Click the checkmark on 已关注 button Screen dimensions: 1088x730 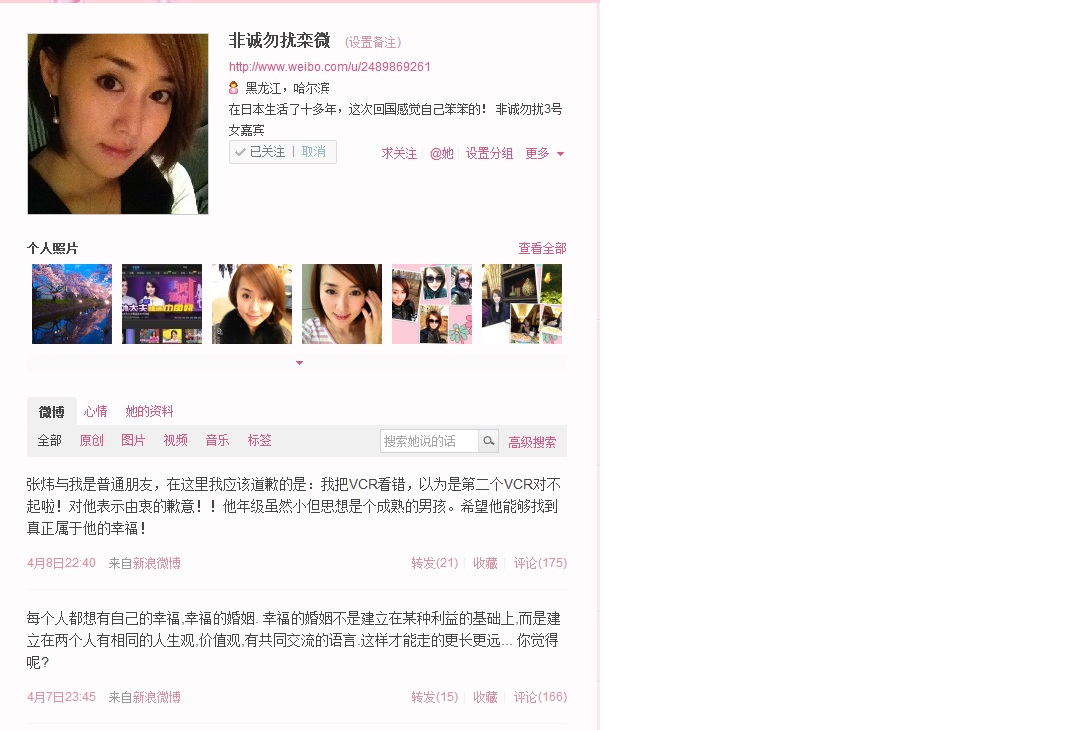(x=240, y=152)
